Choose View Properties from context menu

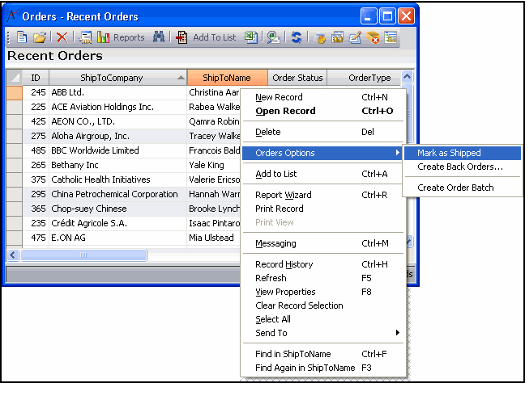point(323,292)
